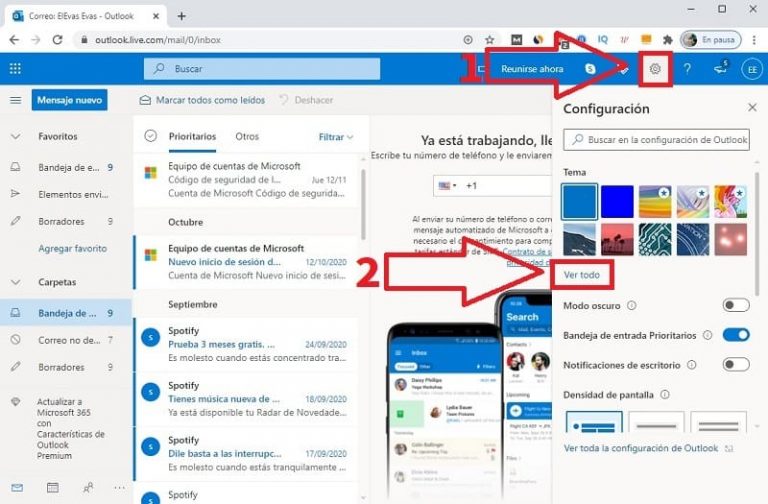Close the Configuración panel
Image resolution: width=768 pixels, height=504 pixels.
click(x=752, y=107)
